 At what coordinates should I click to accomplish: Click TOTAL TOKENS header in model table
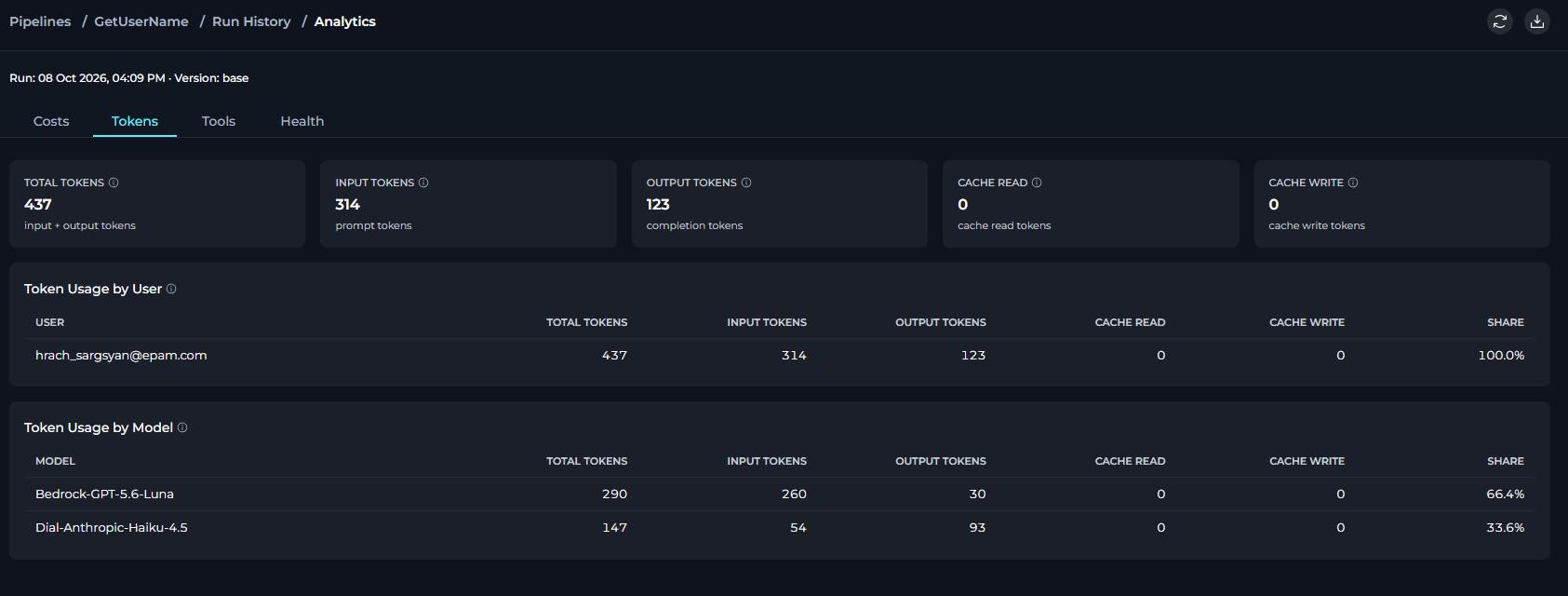click(587, 461)
